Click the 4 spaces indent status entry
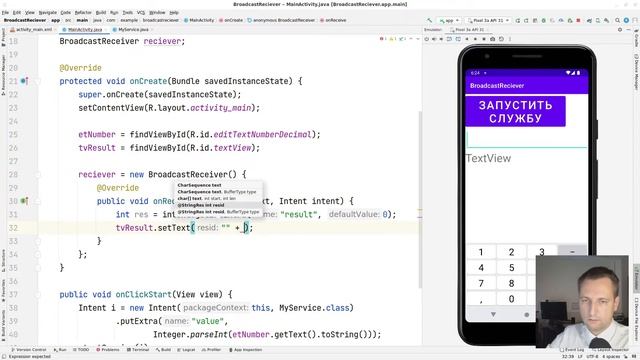The height and width of the screenshot is (360, 640). pyautogui.click(x=611, y=356)
